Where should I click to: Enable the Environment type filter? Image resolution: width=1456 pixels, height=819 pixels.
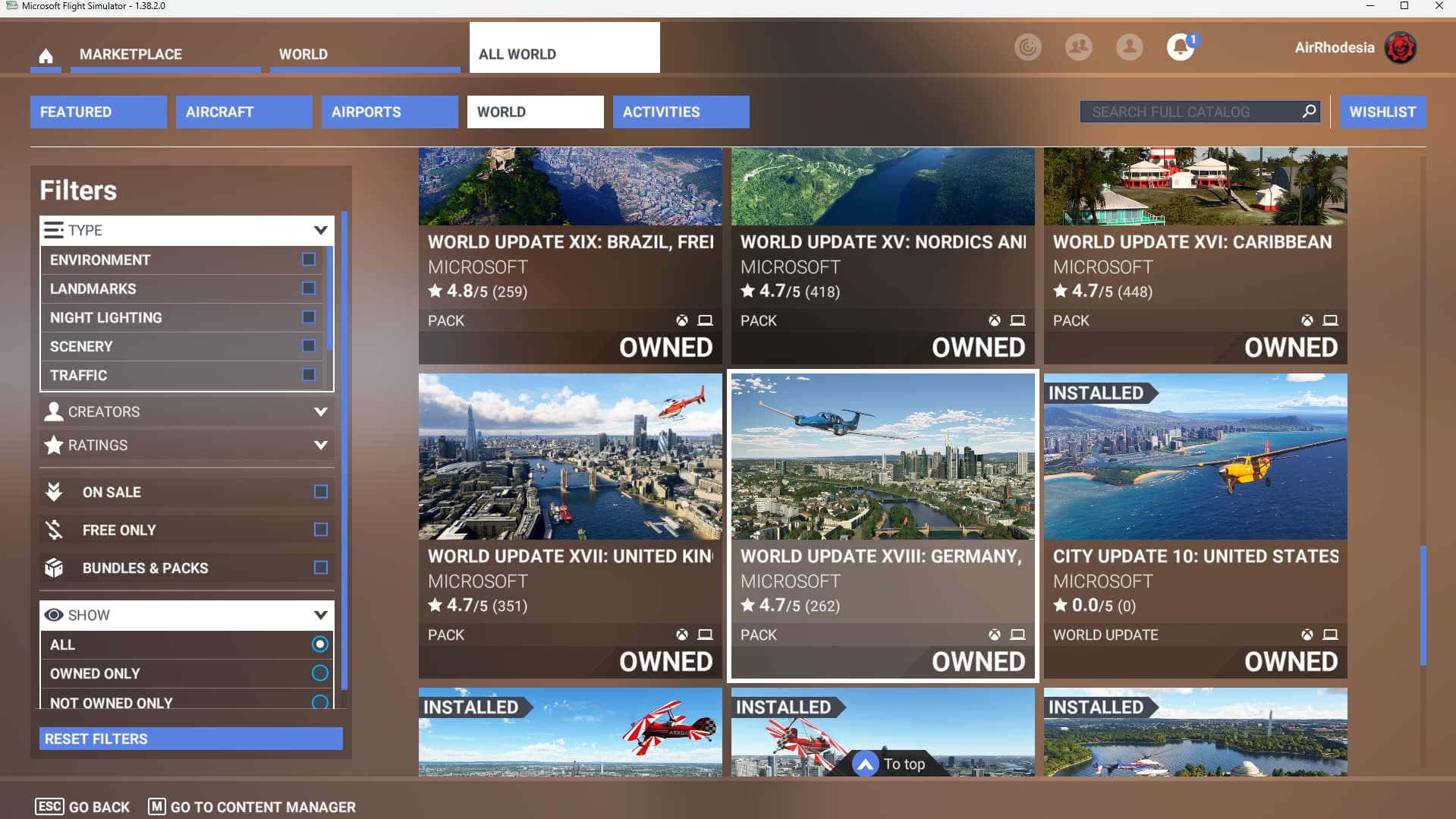308,260
